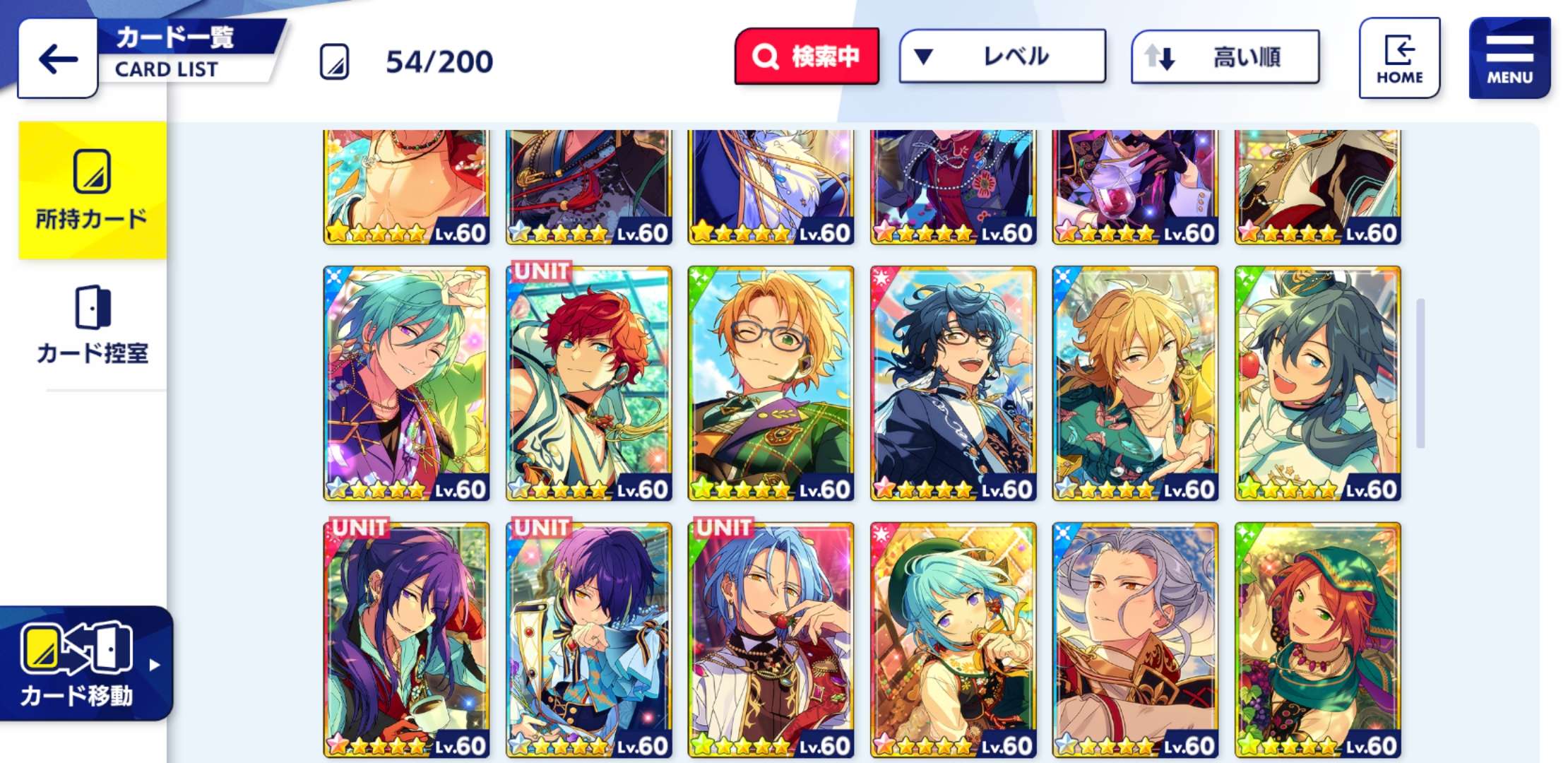Click the vertical scrollbar of card list
Screen dimensions: 1568x763
tap(1420, 373)
